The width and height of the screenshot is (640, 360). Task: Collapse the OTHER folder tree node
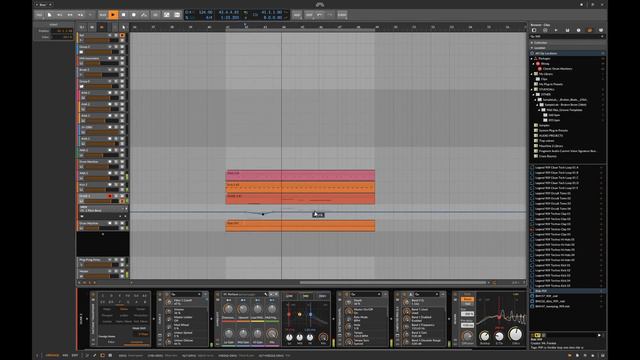[x=534, y=94]
